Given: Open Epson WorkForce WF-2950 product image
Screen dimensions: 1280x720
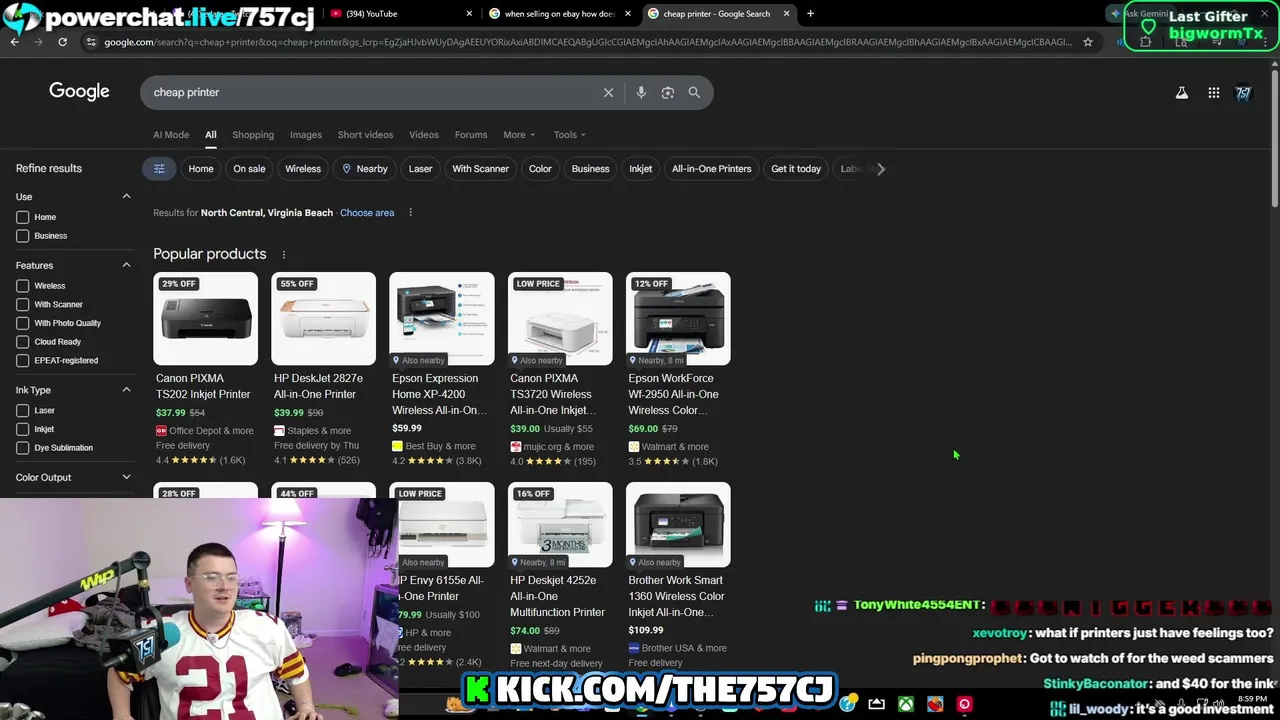Looking at the screenshot, I should pos(678,319).
